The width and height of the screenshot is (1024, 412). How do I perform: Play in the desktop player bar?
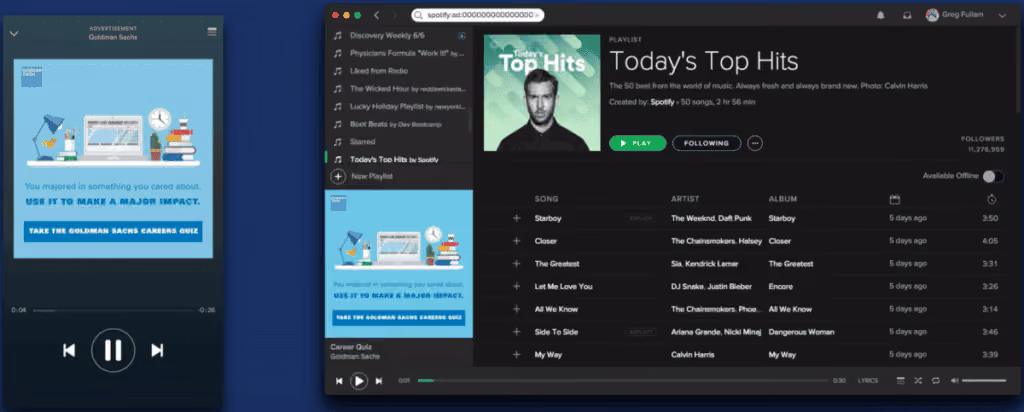(359, 381)
